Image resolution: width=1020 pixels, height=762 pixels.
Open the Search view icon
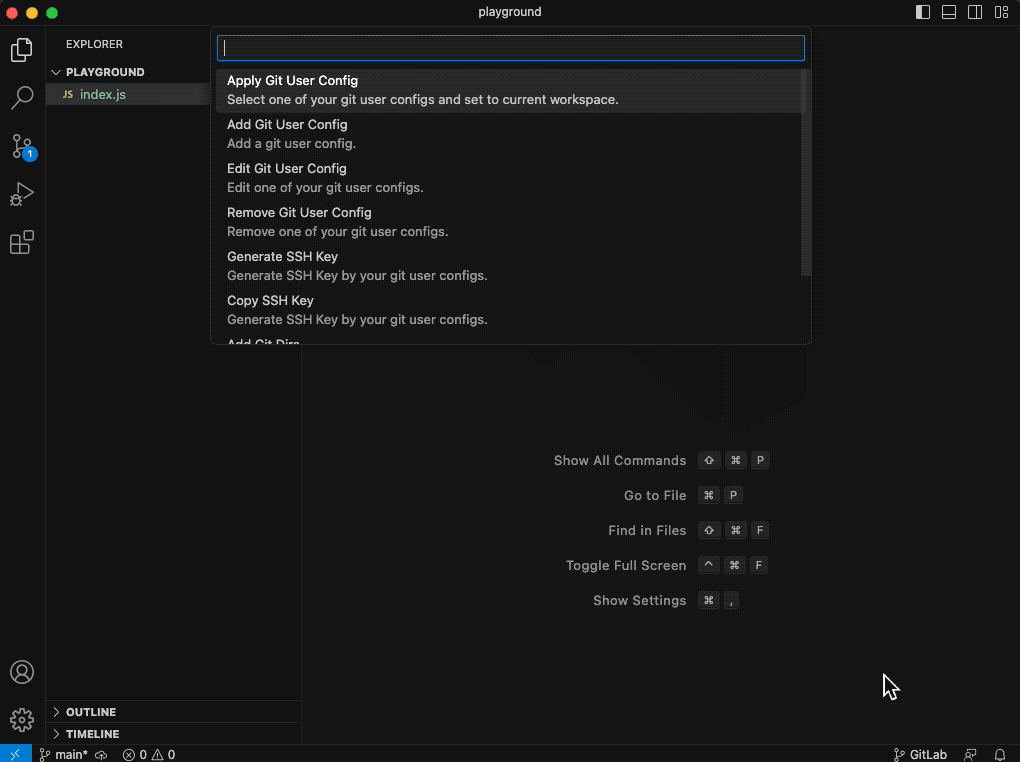[22, 97]
